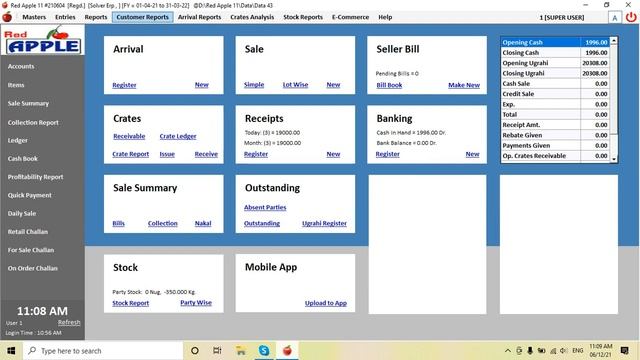Open notification center icon

[x=624, y=351]
